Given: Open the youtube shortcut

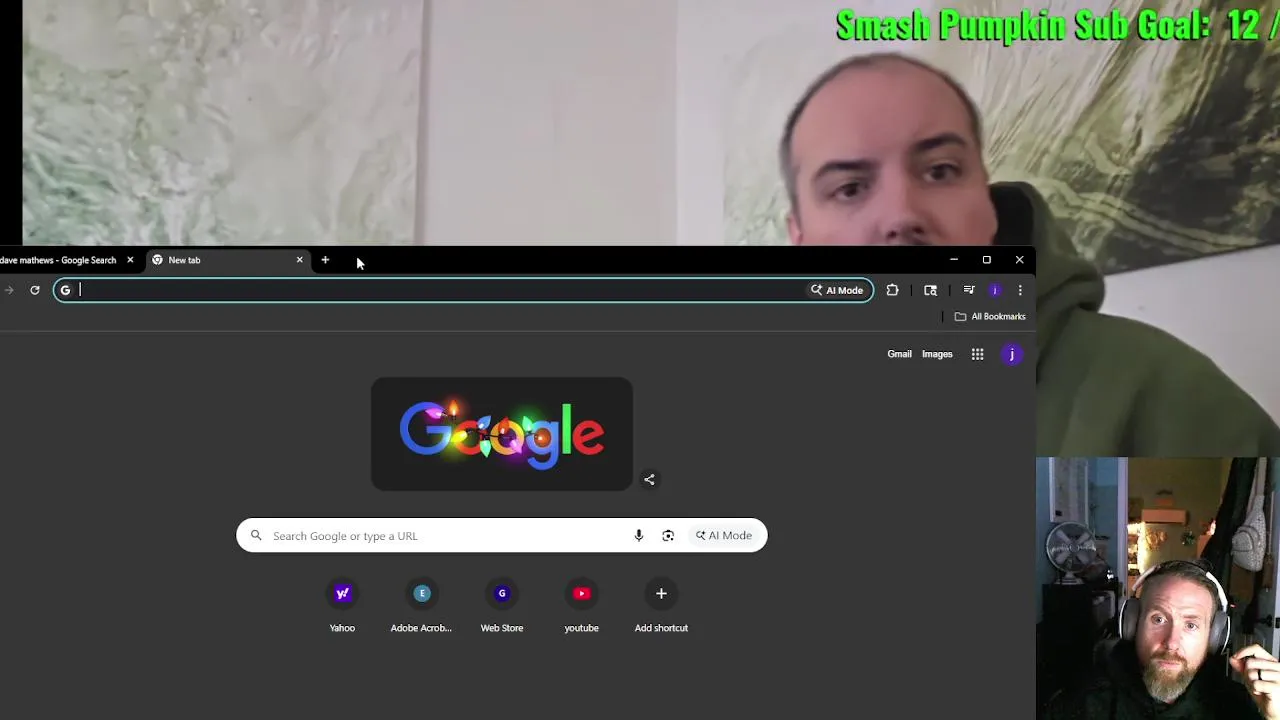Looking at the screenshot, I should tap(581, 606).
